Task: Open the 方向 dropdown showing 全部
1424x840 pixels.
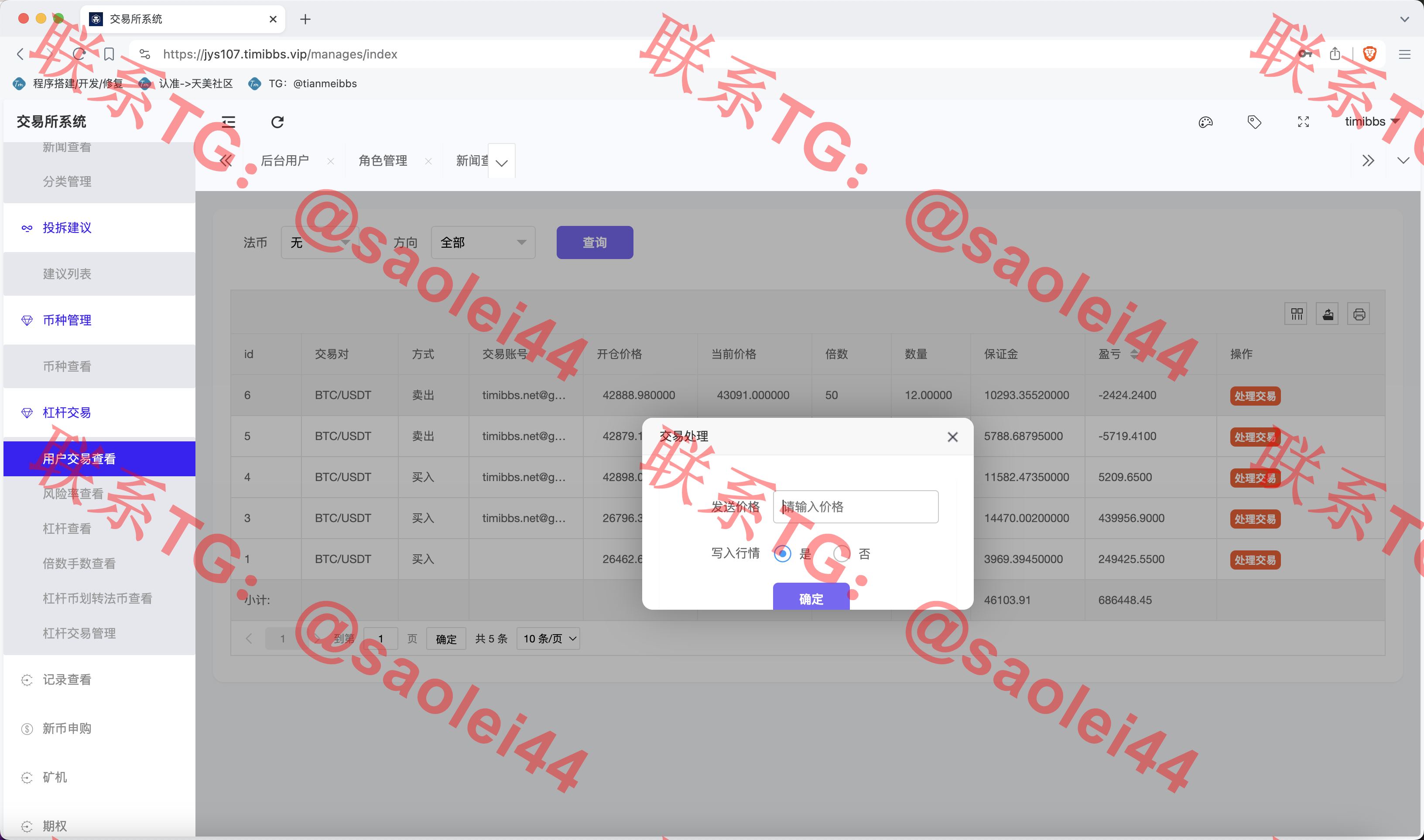Action: point(483,242)
